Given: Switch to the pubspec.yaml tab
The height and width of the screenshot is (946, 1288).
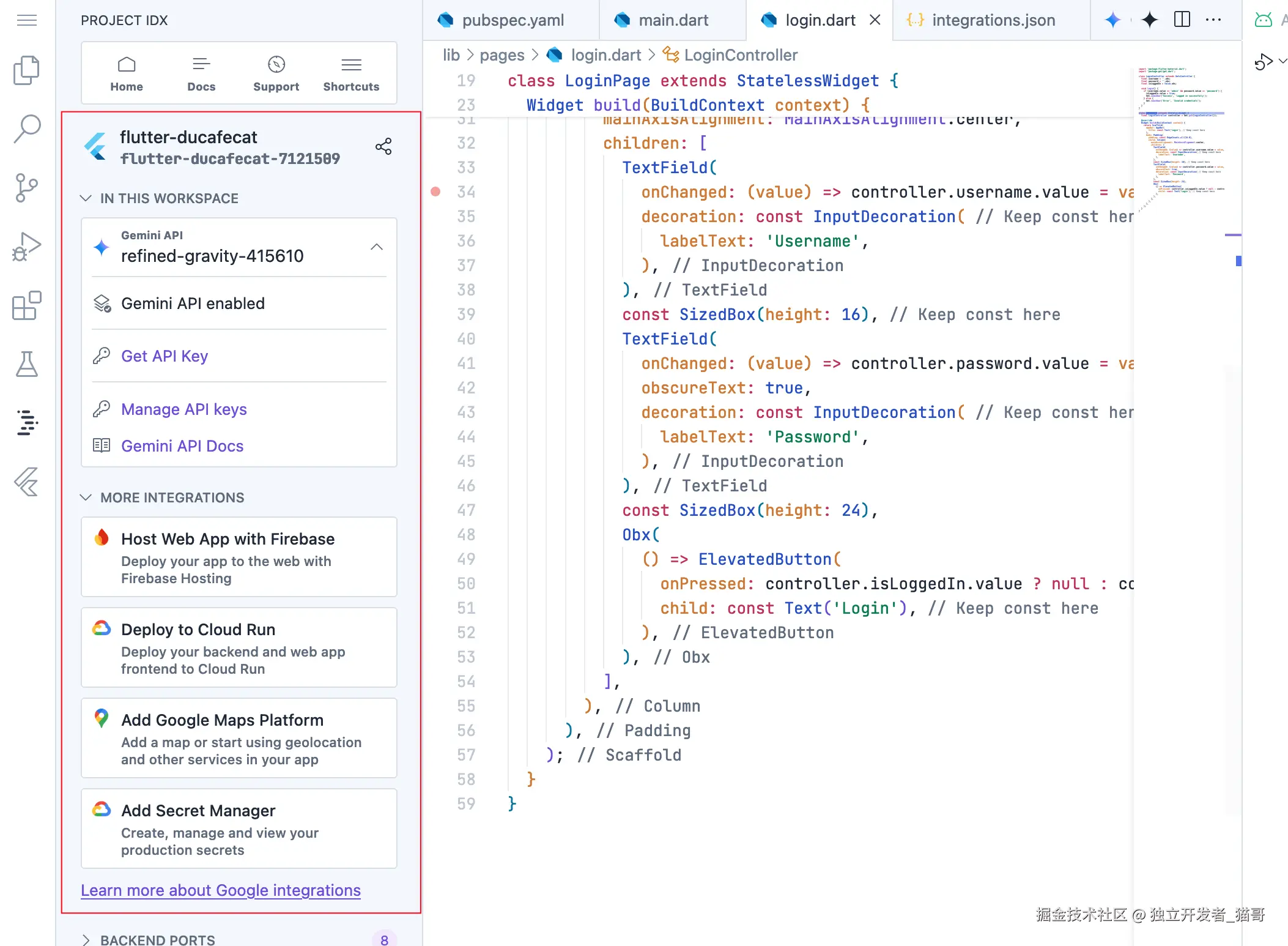Looking at the screenshot, I should point(513,20).
